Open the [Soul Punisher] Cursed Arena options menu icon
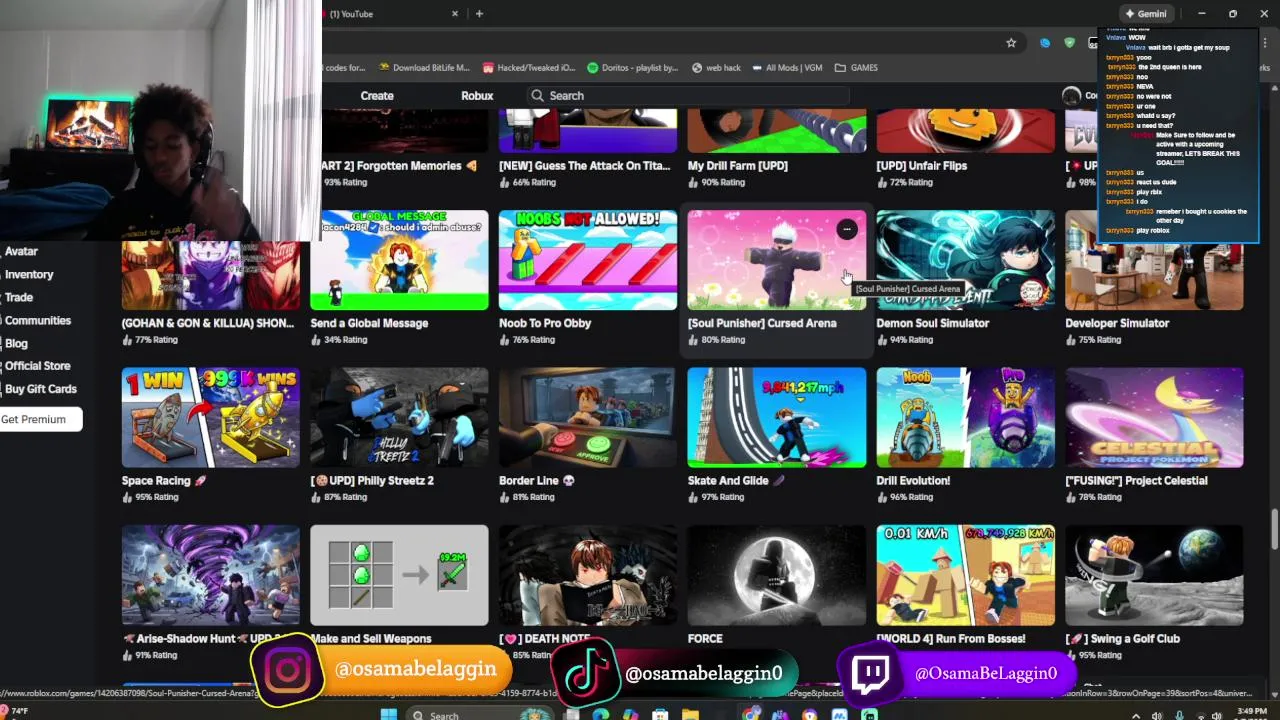The image size is (1280, 720). coord(847,230)
